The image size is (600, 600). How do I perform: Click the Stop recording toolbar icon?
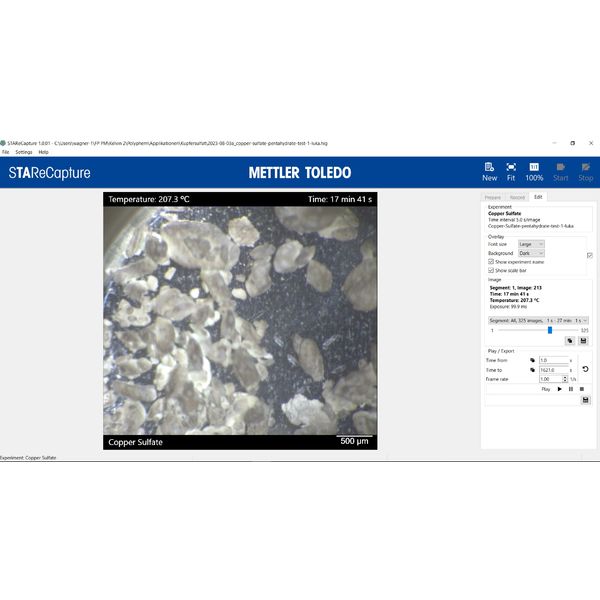(x=585, y=172)
